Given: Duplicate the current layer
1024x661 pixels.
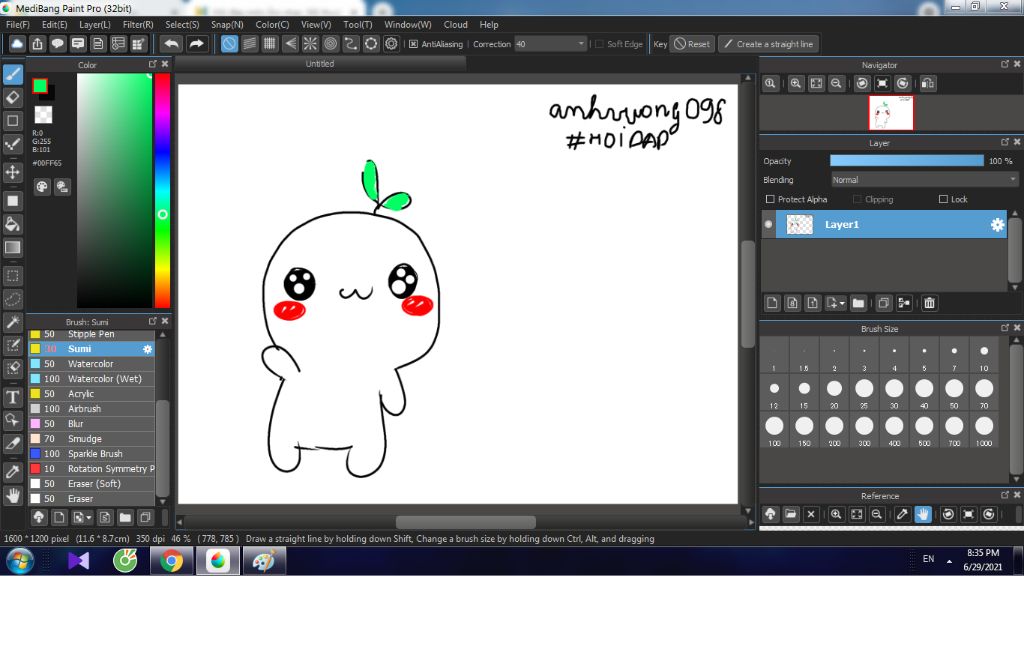Looking at the screenshot, I should (884, 303).
